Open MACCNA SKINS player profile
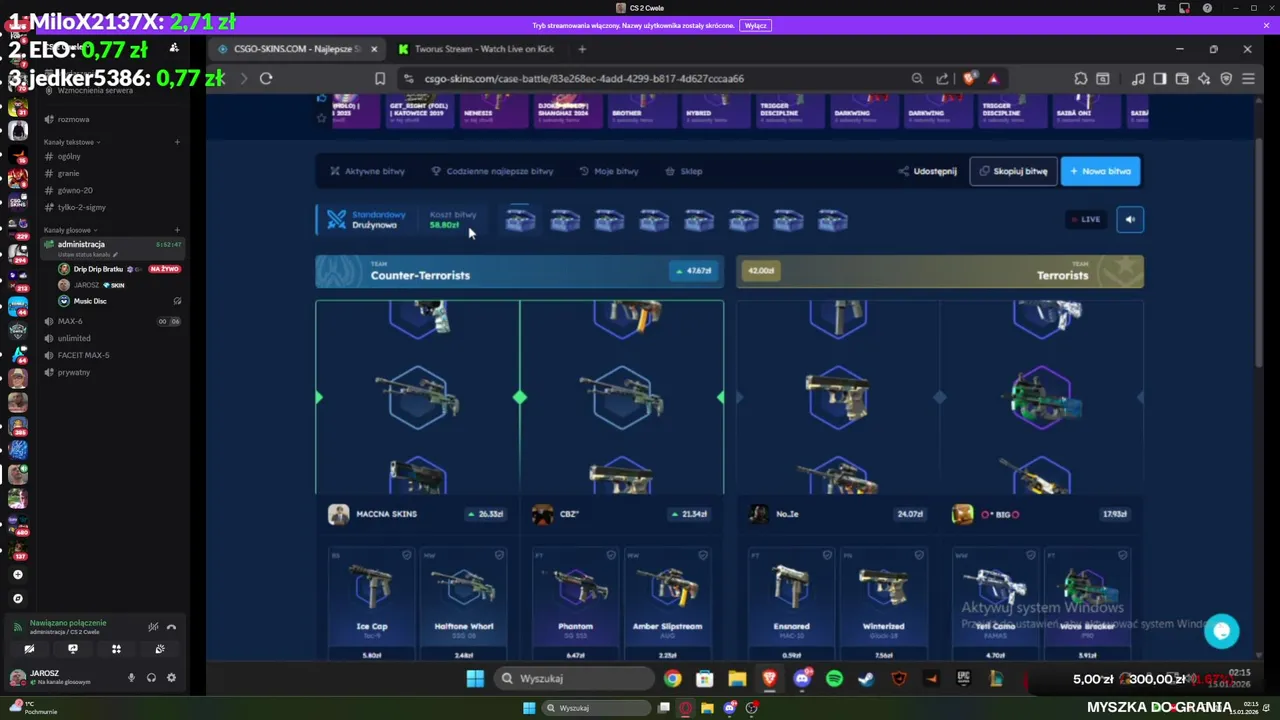Image resolution: width=1280 pixels, height=720 pixels. pyautogui.click(x=373, y=514)
